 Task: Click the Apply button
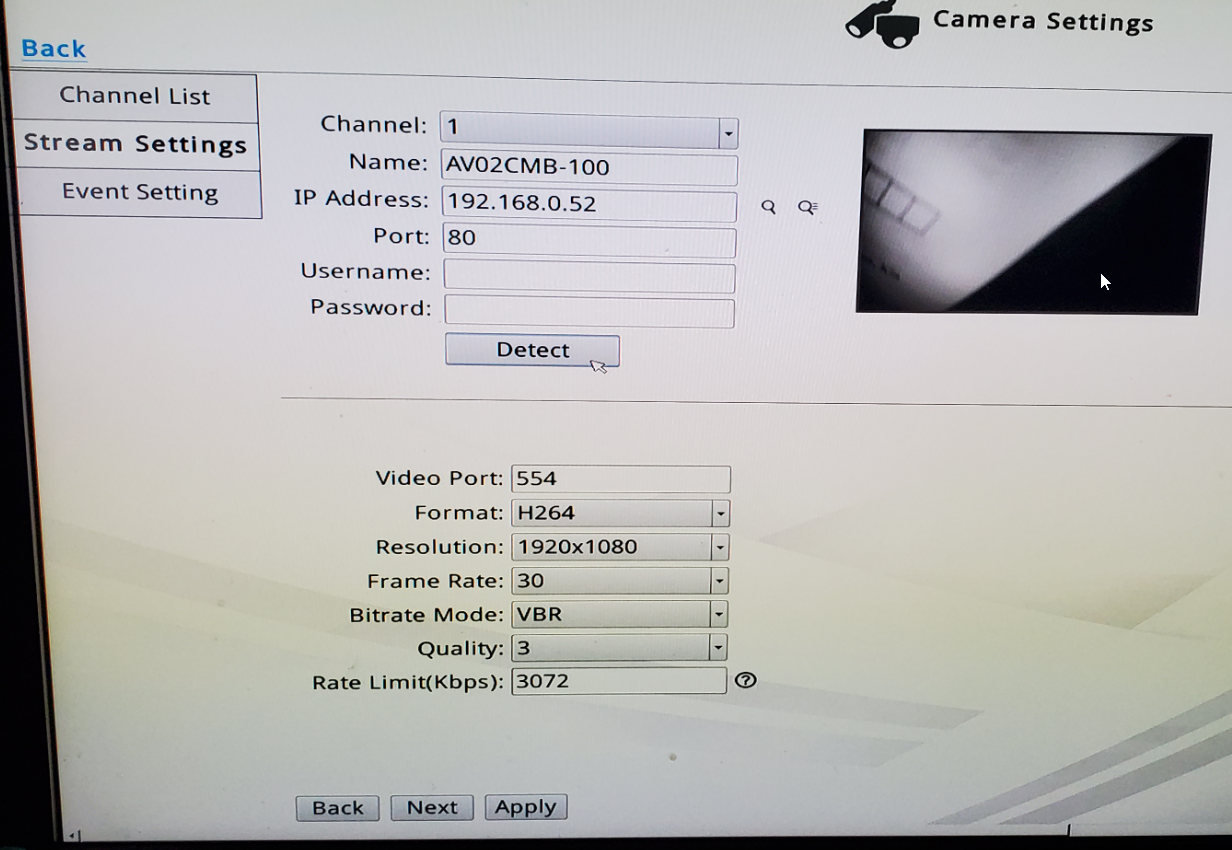point(526,807)
